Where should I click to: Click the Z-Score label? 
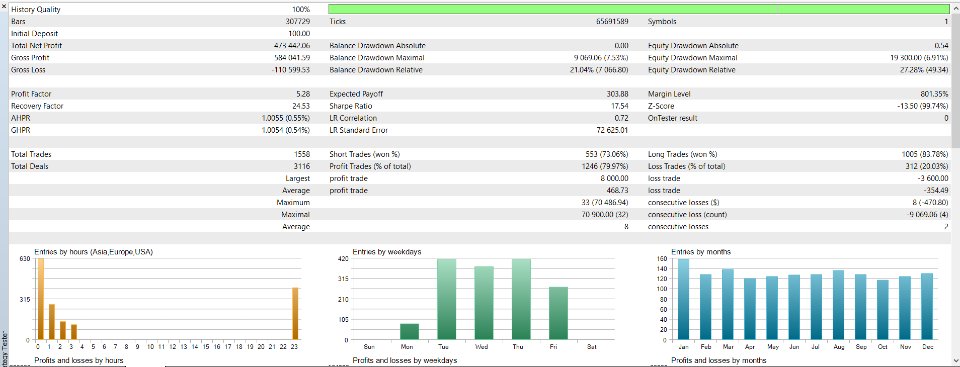(x=660, y=106)
